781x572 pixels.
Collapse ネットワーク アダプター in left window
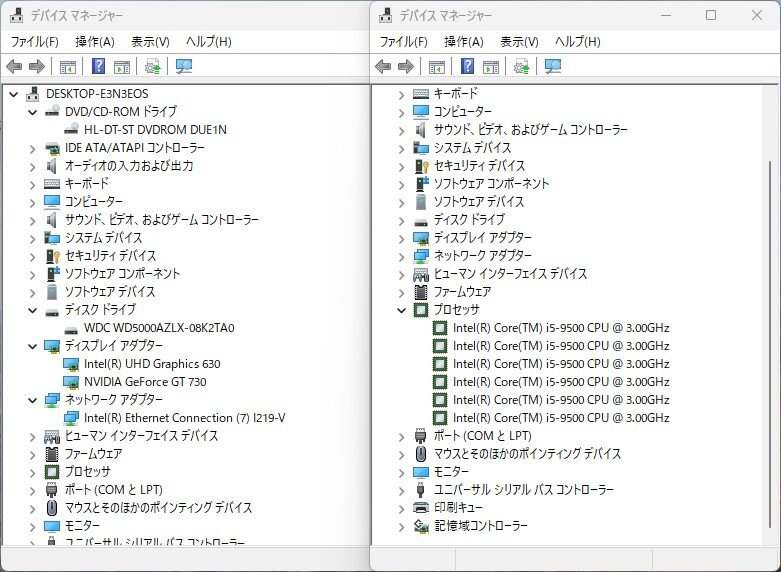tap(32, 400)
